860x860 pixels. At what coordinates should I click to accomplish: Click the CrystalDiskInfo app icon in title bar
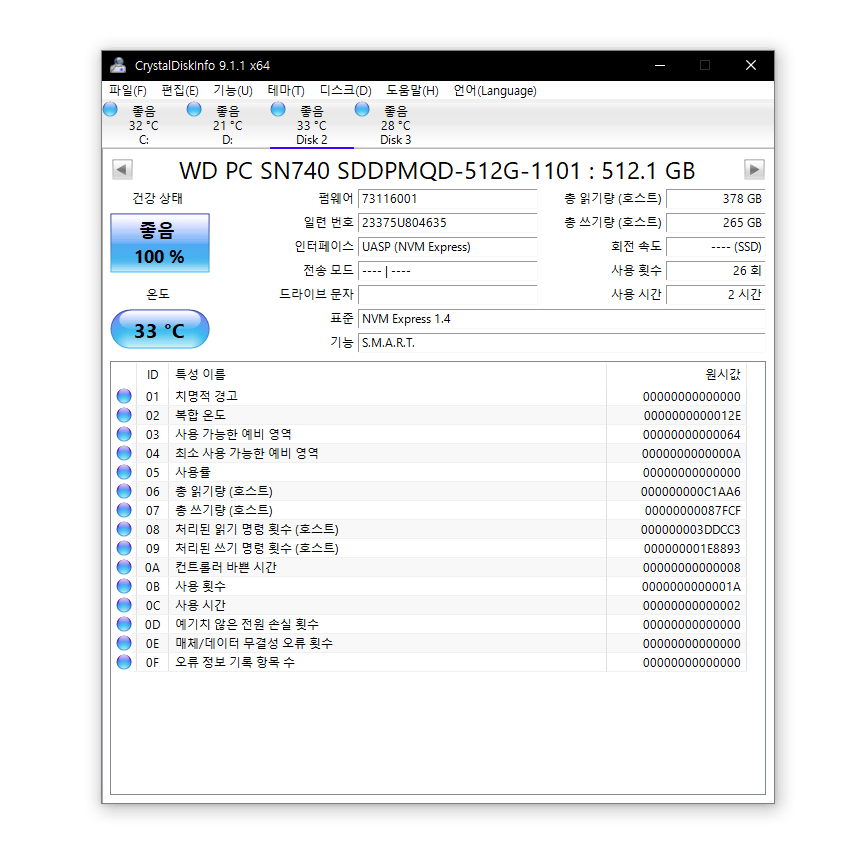pos(118,65)
